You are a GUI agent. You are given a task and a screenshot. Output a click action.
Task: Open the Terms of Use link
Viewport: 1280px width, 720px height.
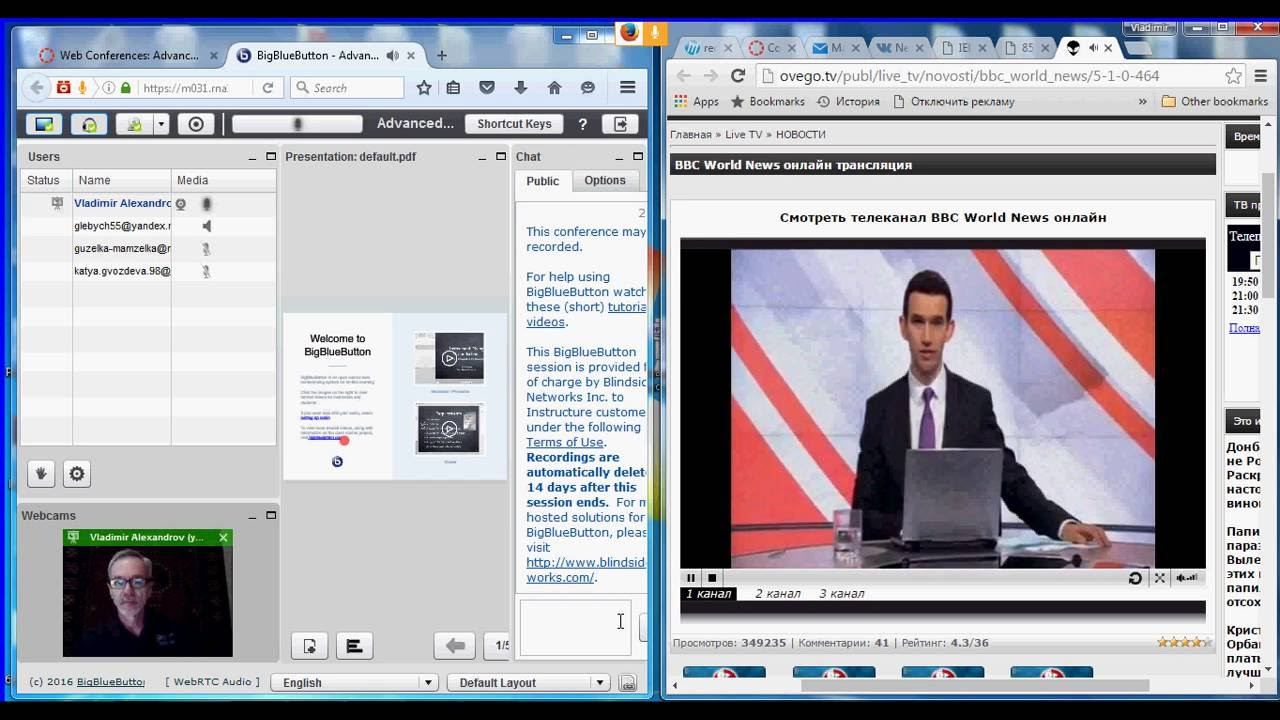(x=565, y=442)
